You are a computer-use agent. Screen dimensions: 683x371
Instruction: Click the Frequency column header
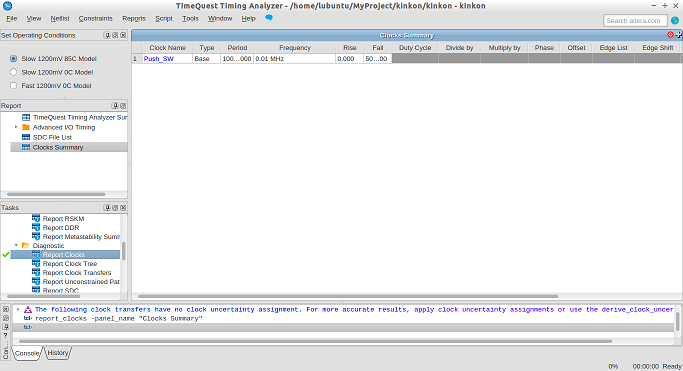[295, 48]
